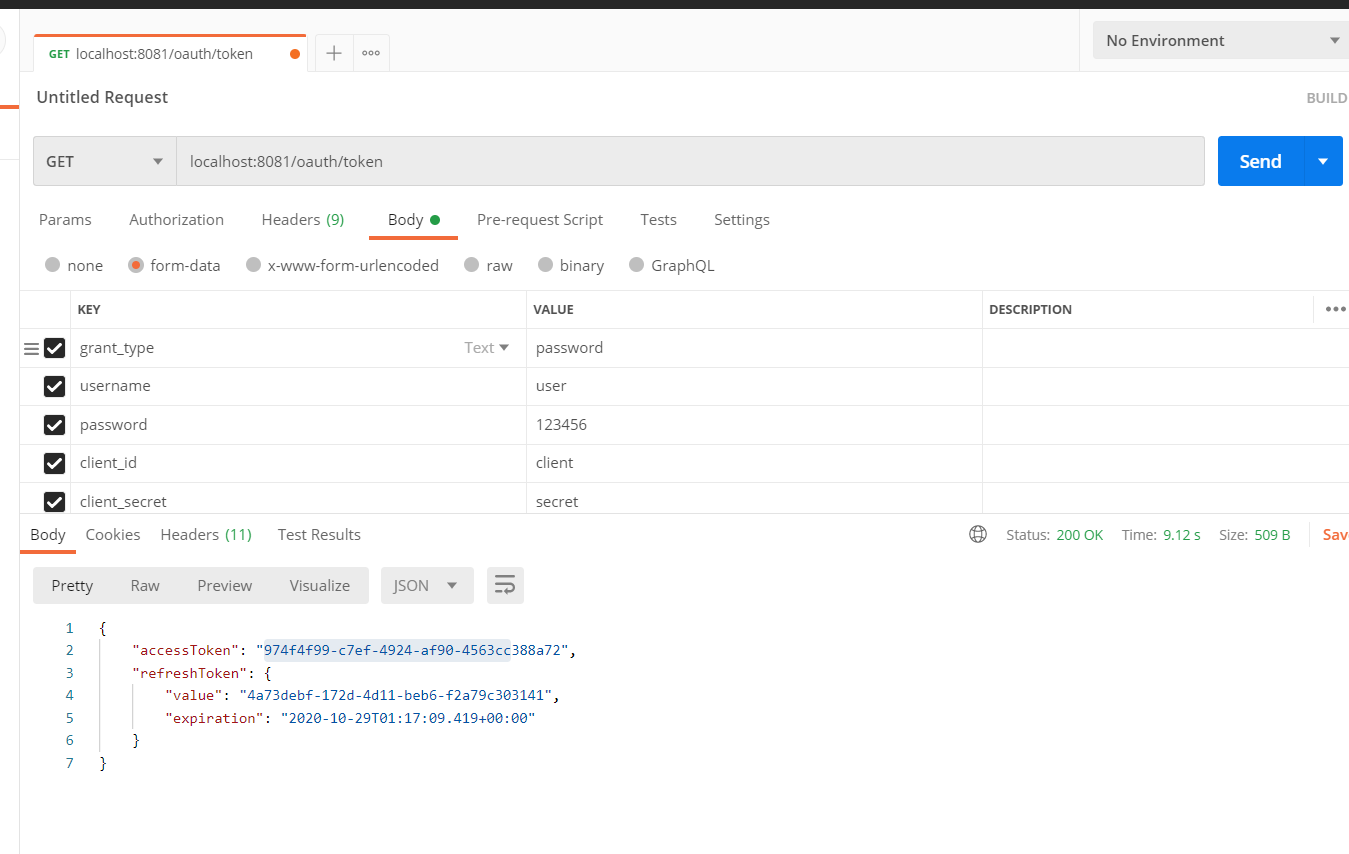The height and width of the screenshot is (854, 1349).
Task: Click the expiration timestamp in the response
Action: pos(408,718)
